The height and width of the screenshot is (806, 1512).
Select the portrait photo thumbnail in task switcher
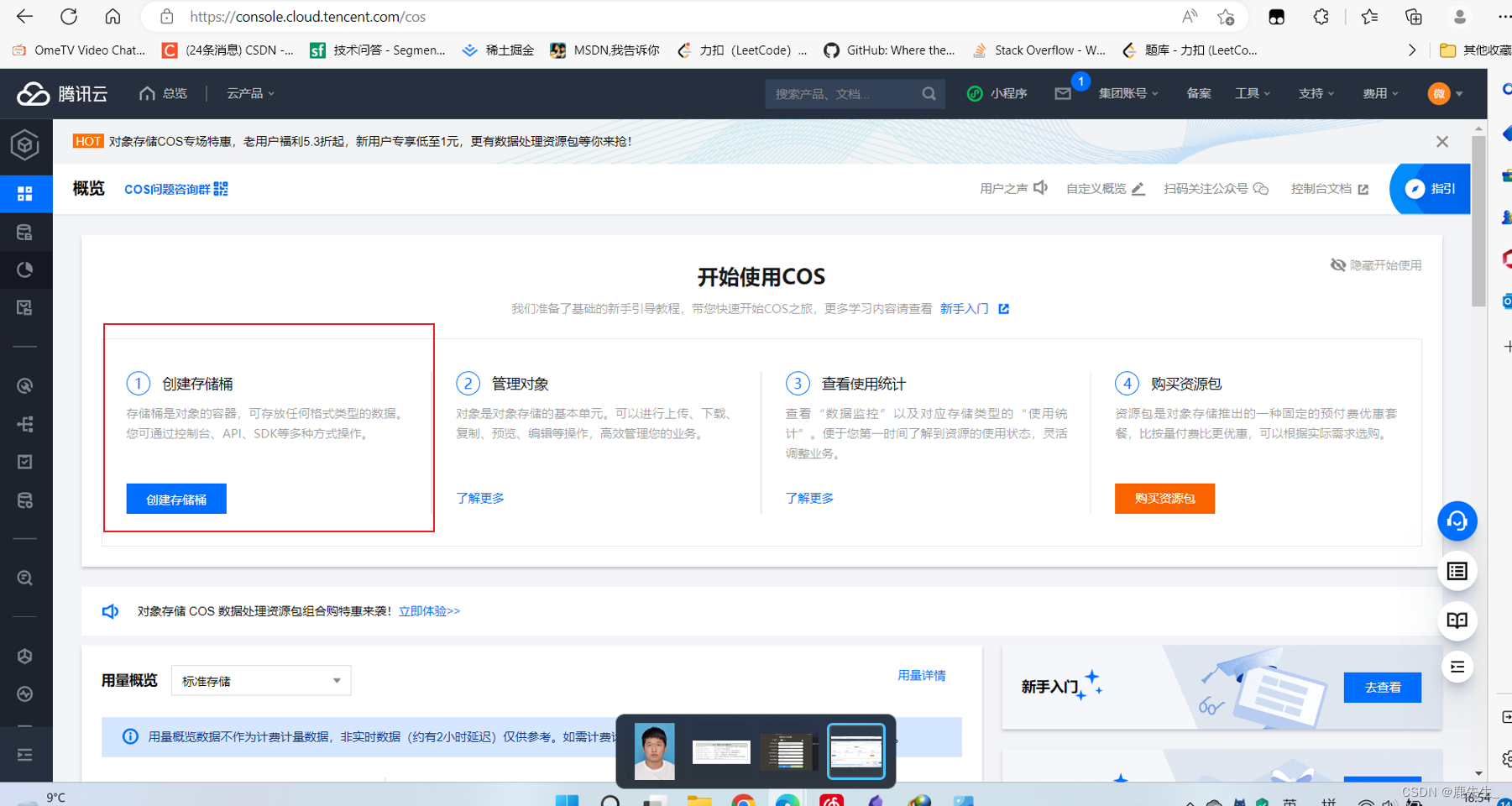click(x=655, y=751)
